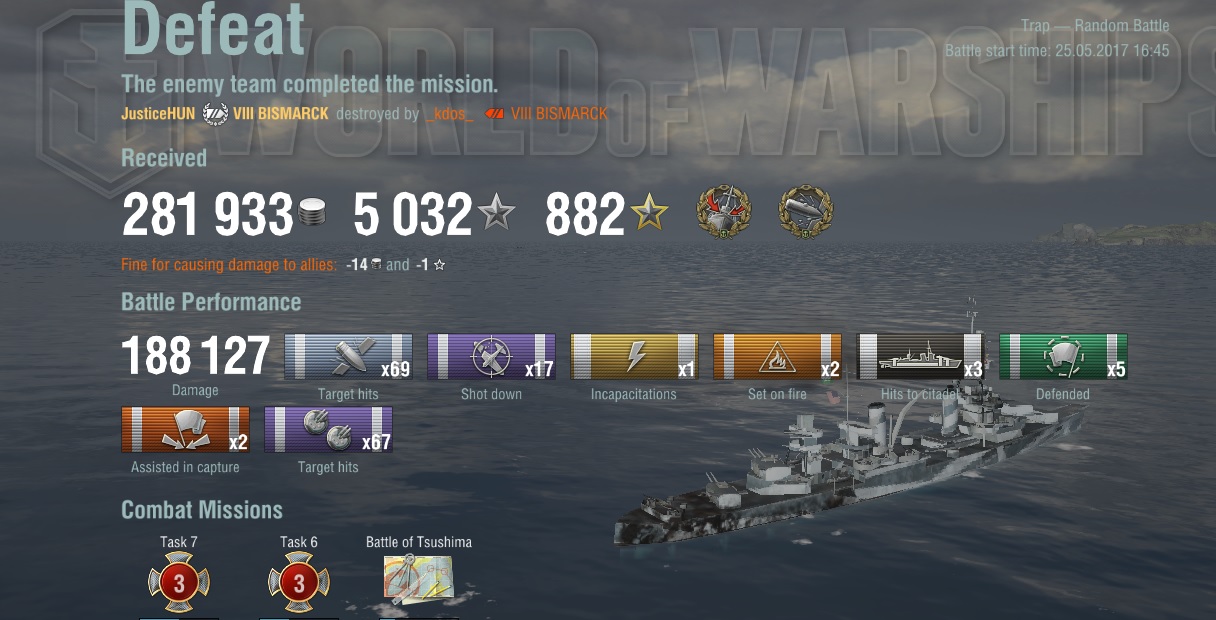Viewport: 1216px width, 620px height.
Task: Open the Battle of Tsushima mission map
Action: pos(418,580)
